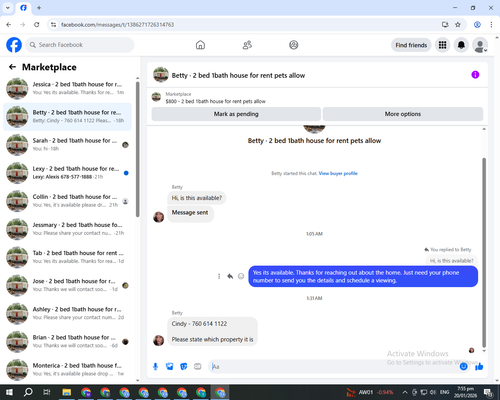Open Monterica conversation in Marketplace list
This screenshot has height=400, width=500.
pyautogui.click(x=68, y=370)
